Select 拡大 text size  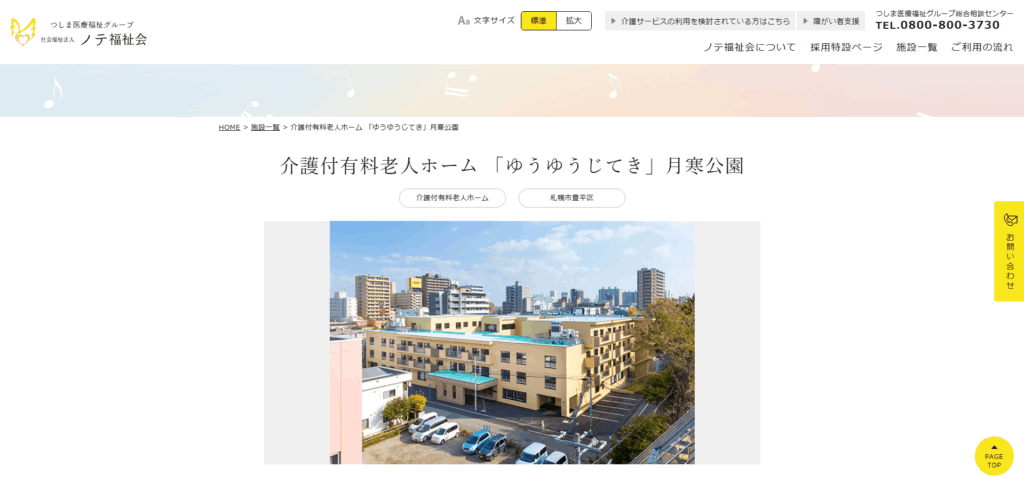click(574, 21)
